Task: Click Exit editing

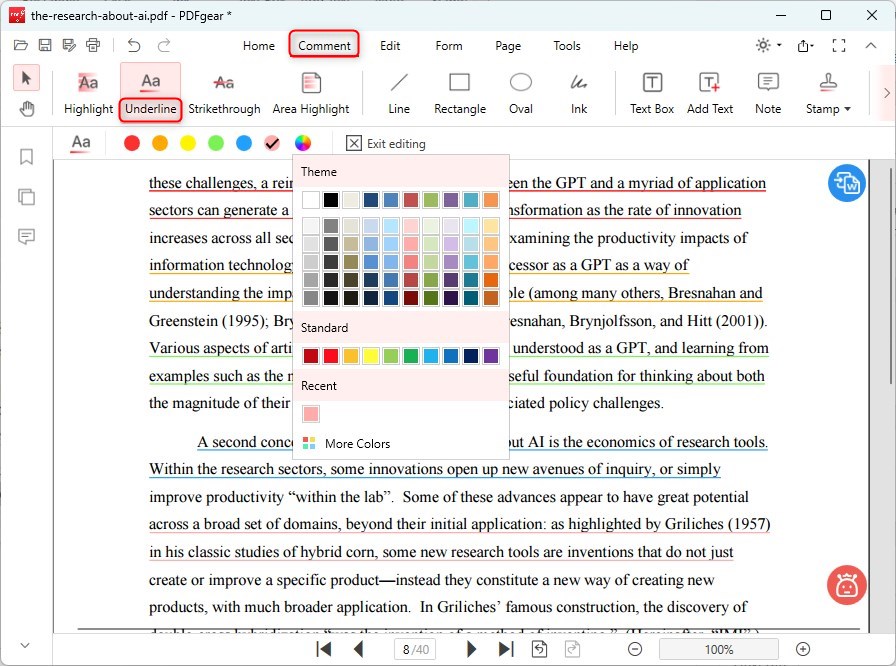Action: pyautogui.click(x=386, y=143)
